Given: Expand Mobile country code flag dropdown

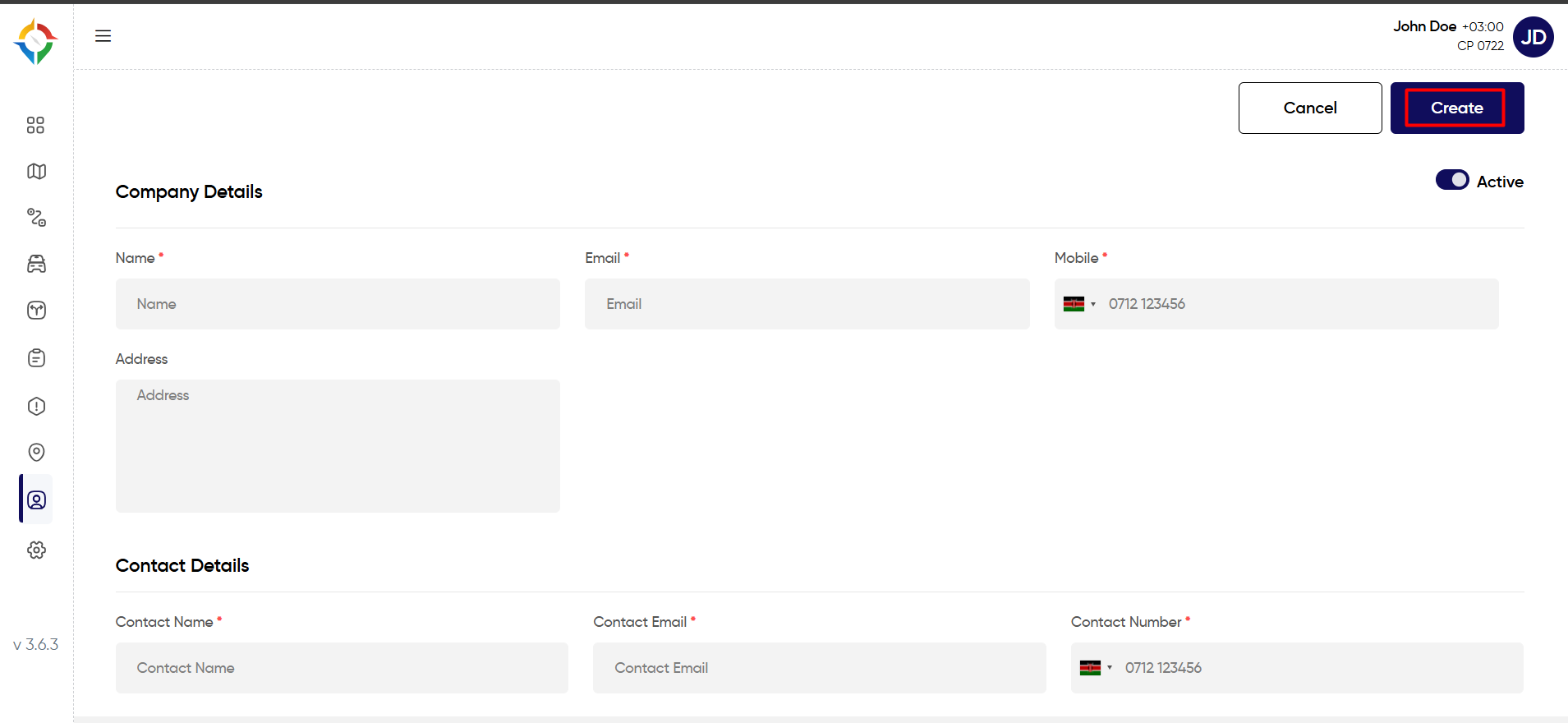Looking at the screenshot, I should [1079, 304].
